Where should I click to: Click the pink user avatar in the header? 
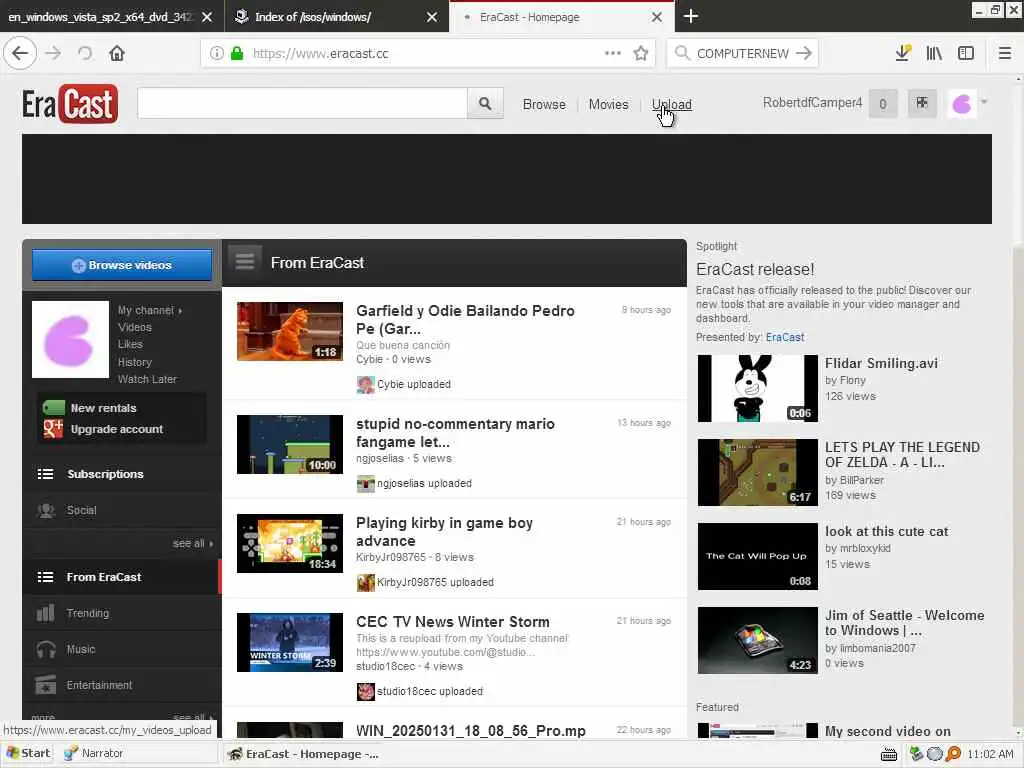pyautogui.click(x=962, y=103)
